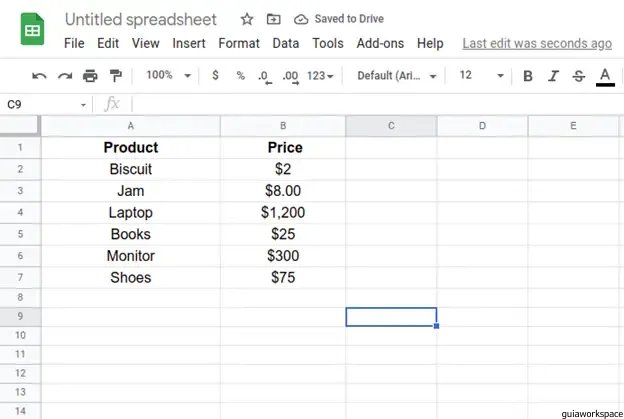624x419 pixels.
Task: Toggle Bold formatting
Action: point(528,76)
